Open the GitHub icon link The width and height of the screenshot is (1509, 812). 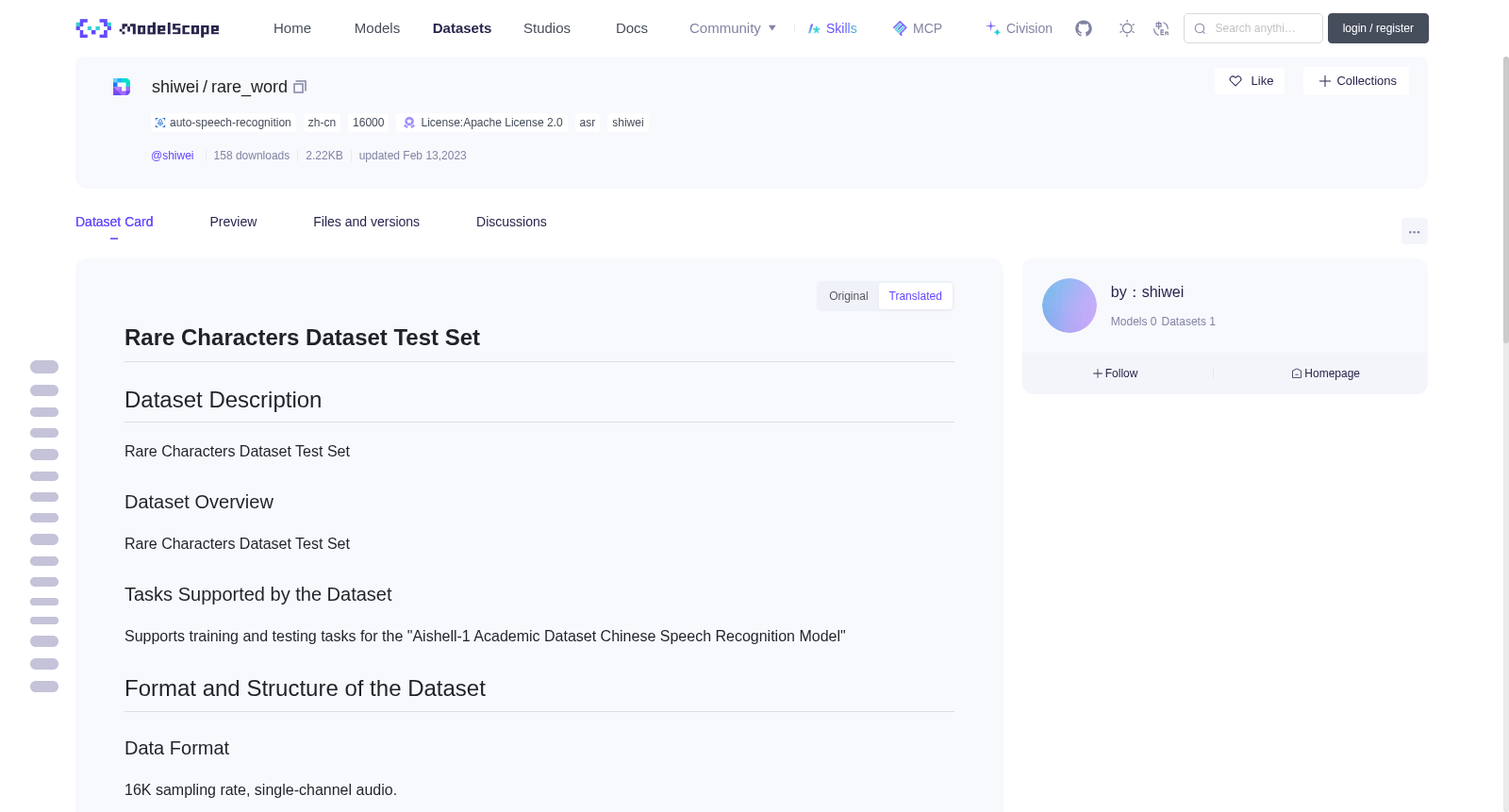[x=1084, y=28]
